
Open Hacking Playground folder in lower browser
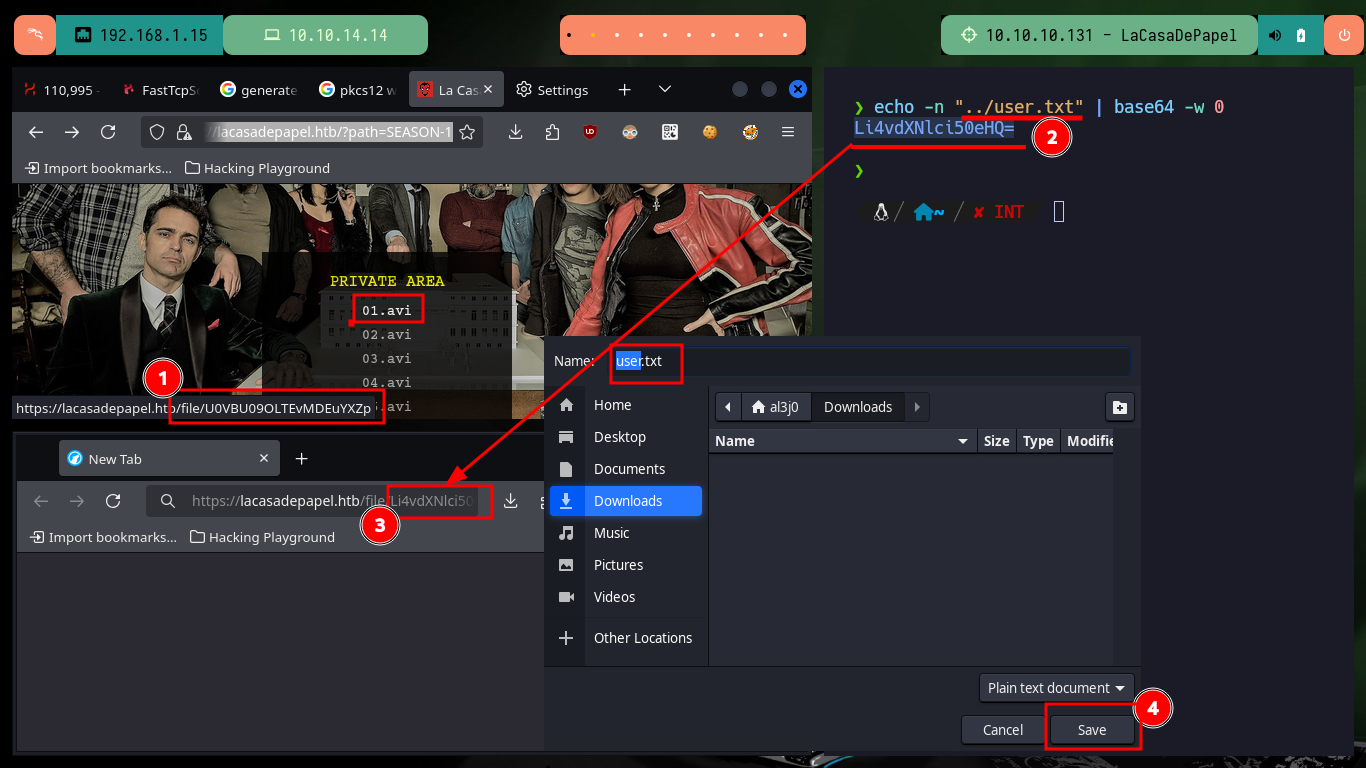[262, 537]
